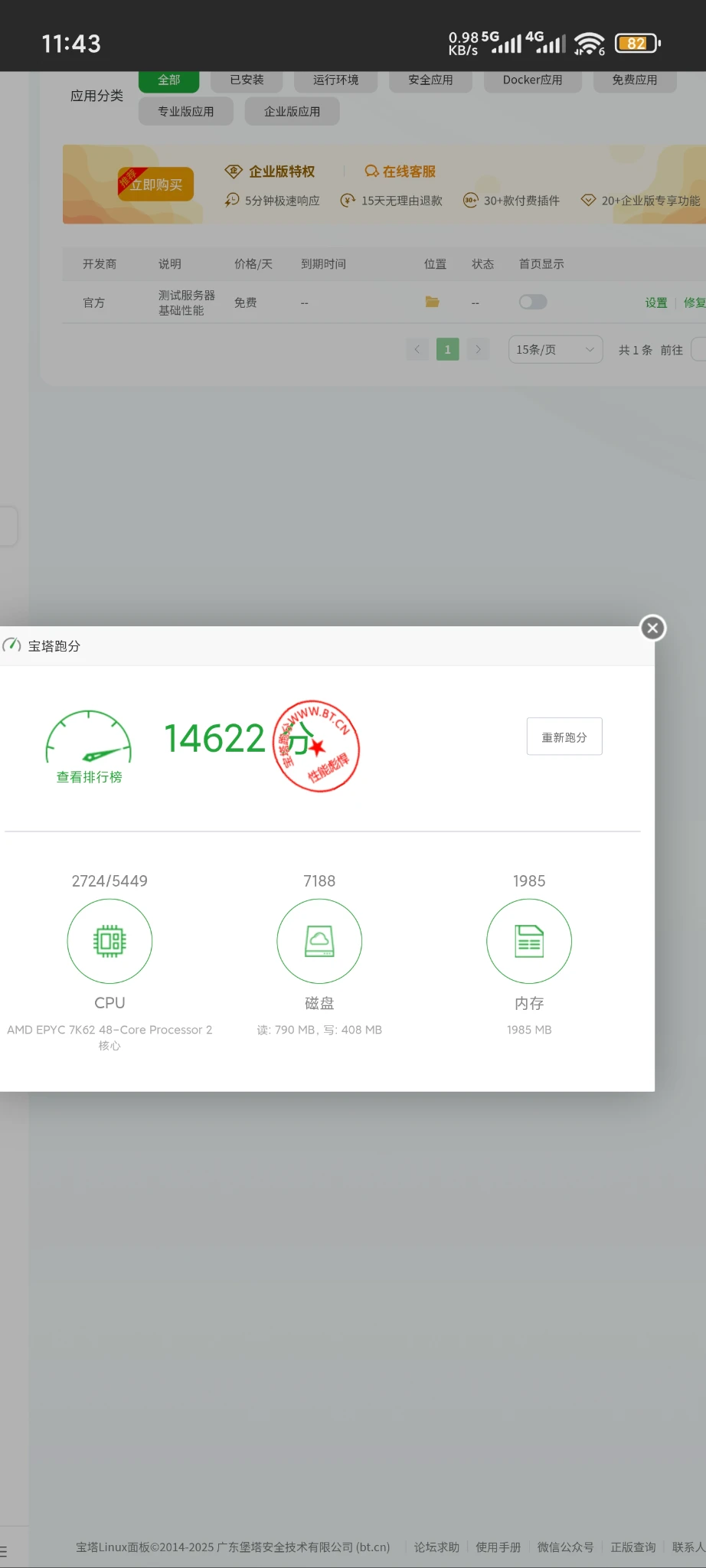Toggle the 首页显示 homepage display switch
Viewport: 706px width, 1568px height.
coord(533,302)
